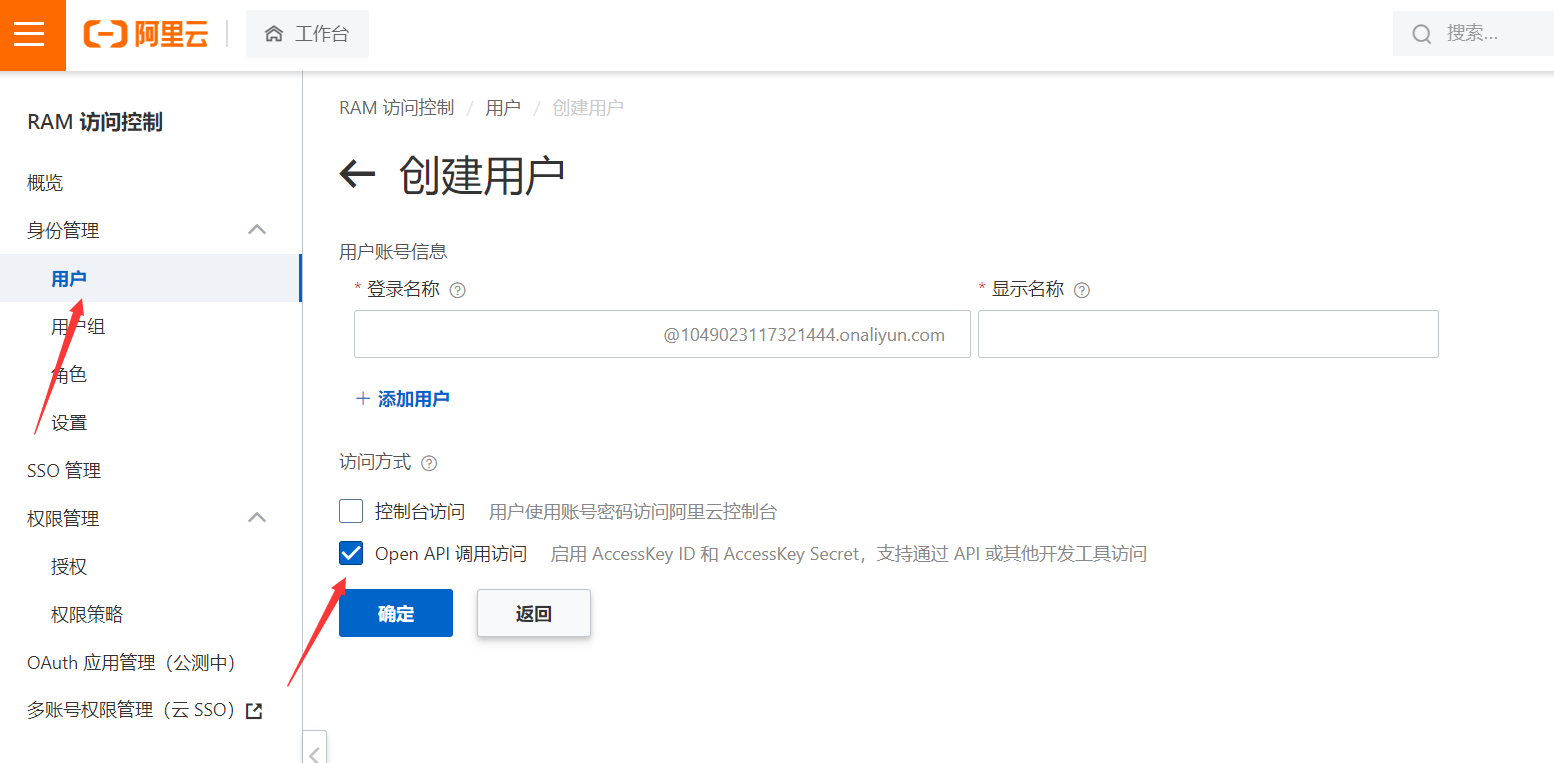Click the 访问方式 section label
The image size is (1554, 763).
pos(375,462)
